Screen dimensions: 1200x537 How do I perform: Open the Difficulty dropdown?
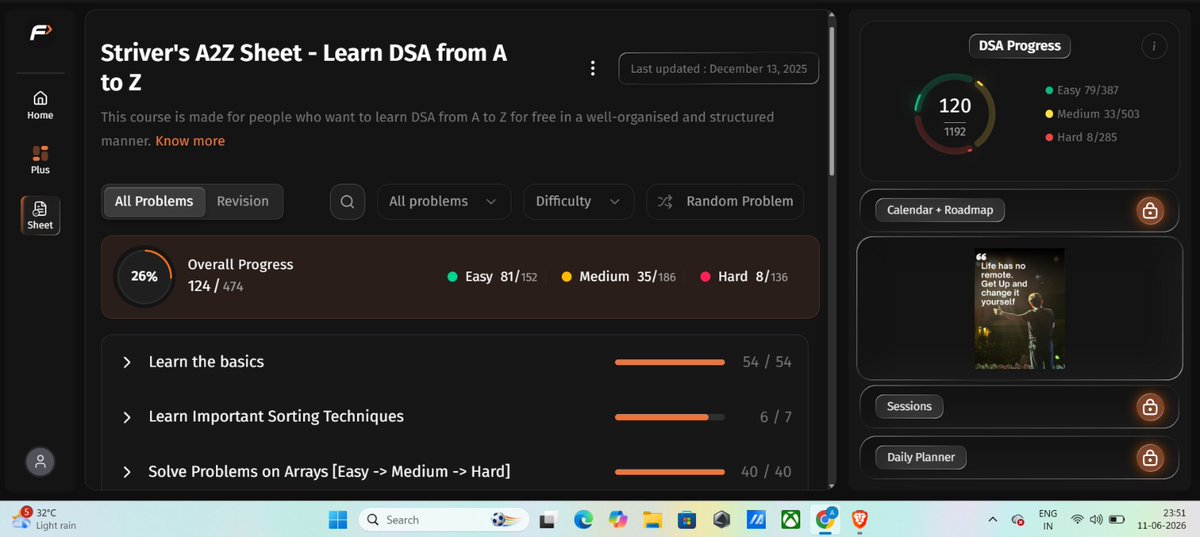click(x=578, y=201)
